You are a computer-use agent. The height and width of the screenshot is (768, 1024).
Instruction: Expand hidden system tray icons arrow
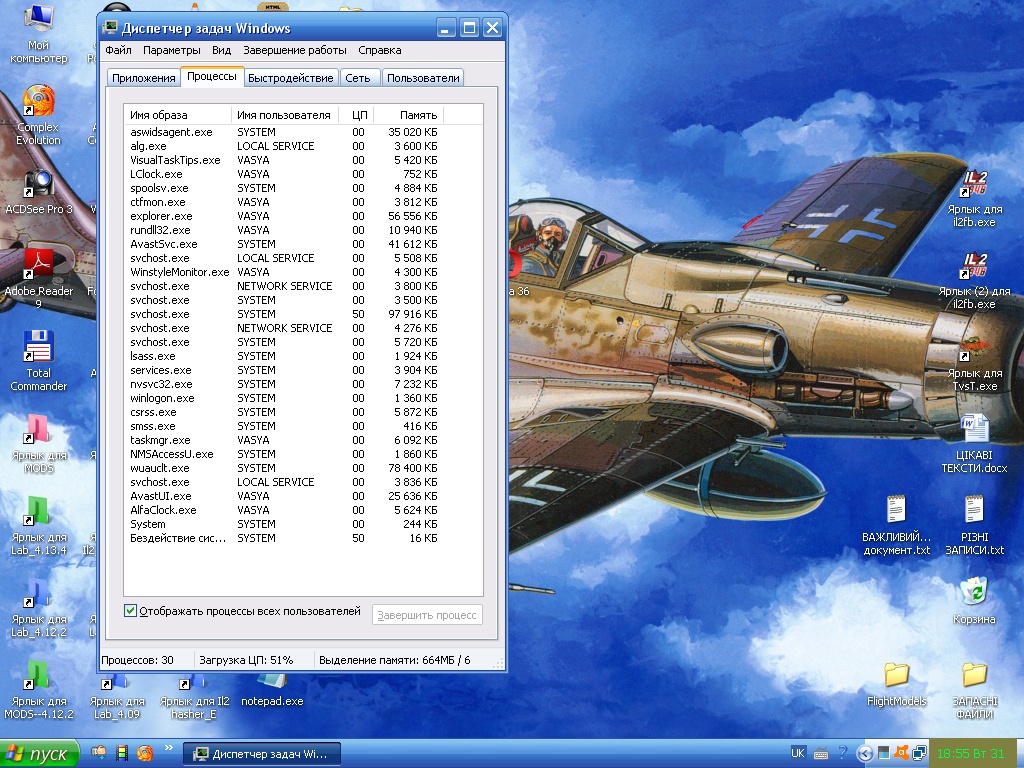click(x=865, y=753)
